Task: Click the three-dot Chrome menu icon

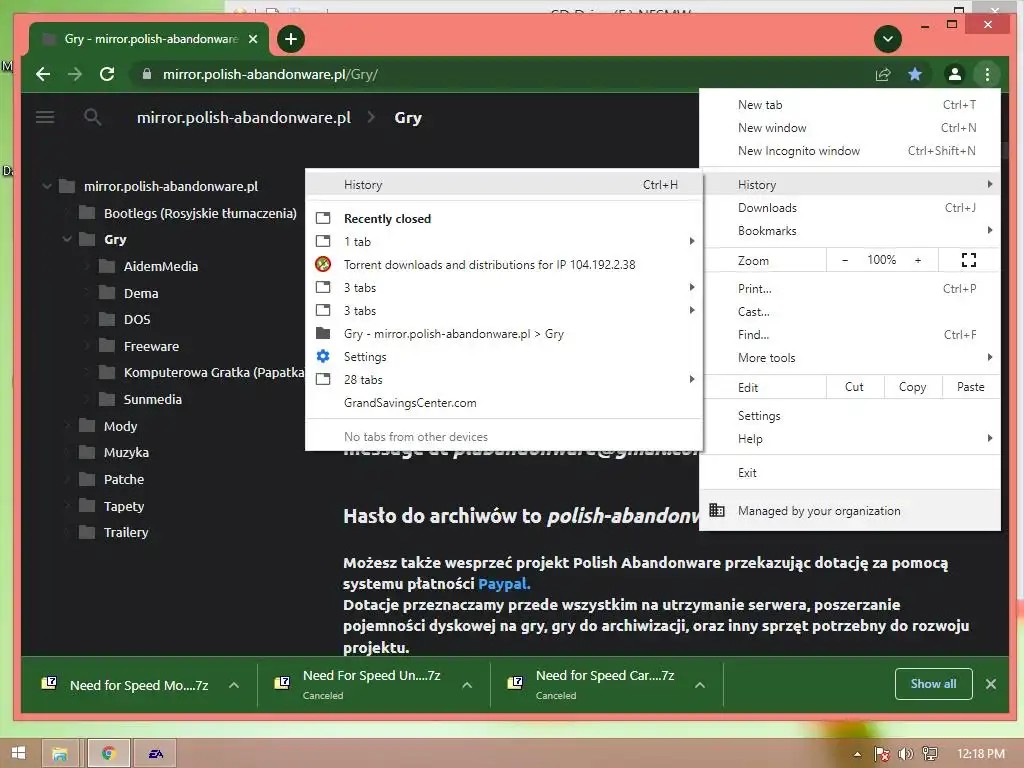Action: [987, 74]
